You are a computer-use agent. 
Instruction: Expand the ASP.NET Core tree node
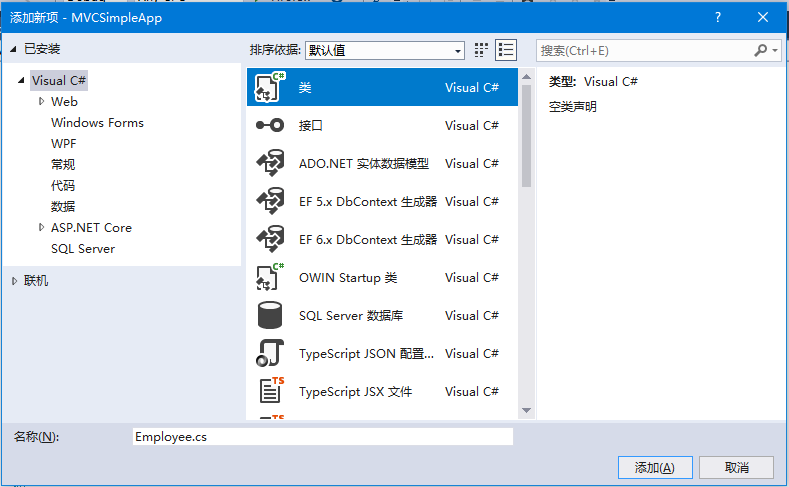(x=41, y=227)
